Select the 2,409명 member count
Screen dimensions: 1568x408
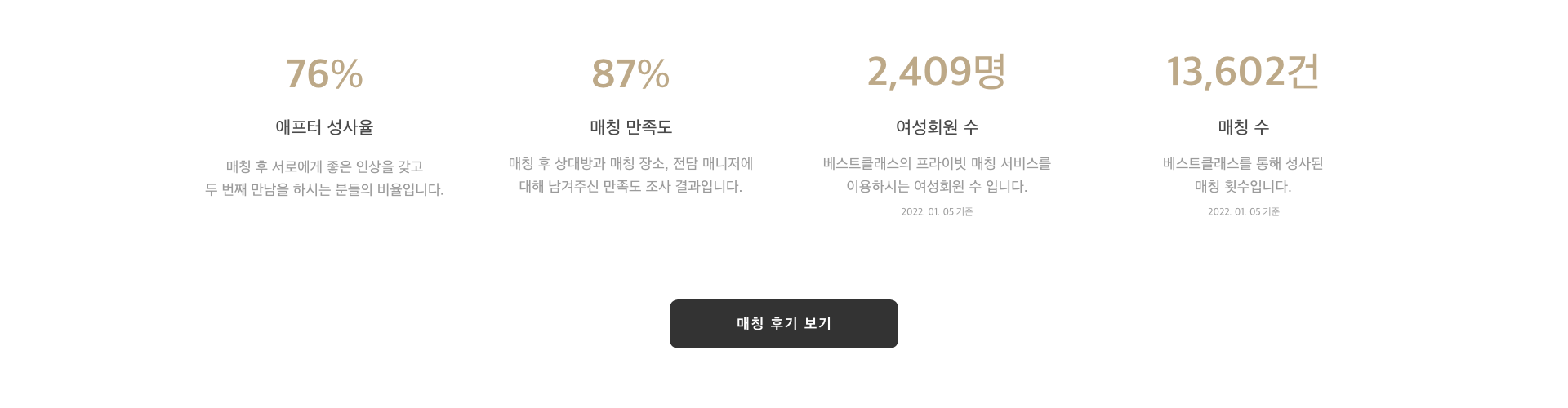(937, 71)
